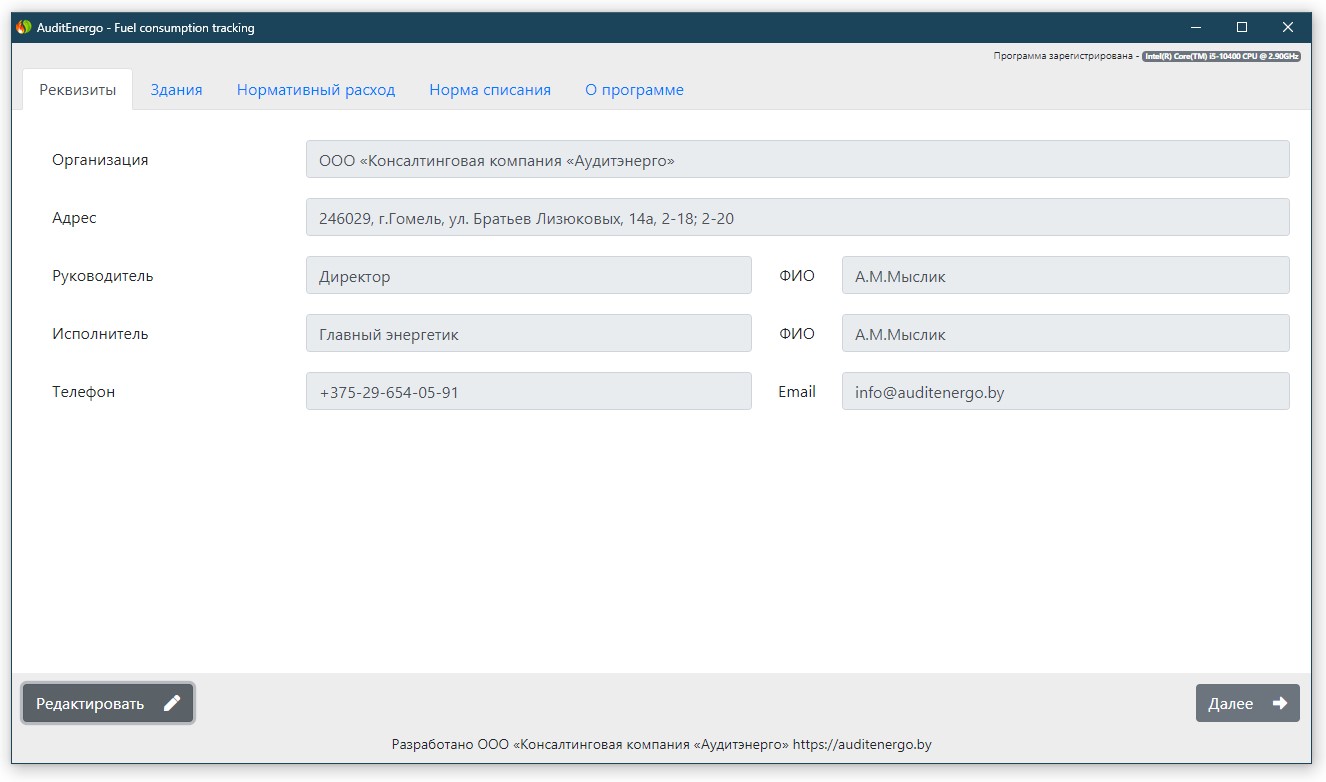Select the Реквизиты tab
Viewport: 1326px width, 782px height.
[x=78, y=90]
